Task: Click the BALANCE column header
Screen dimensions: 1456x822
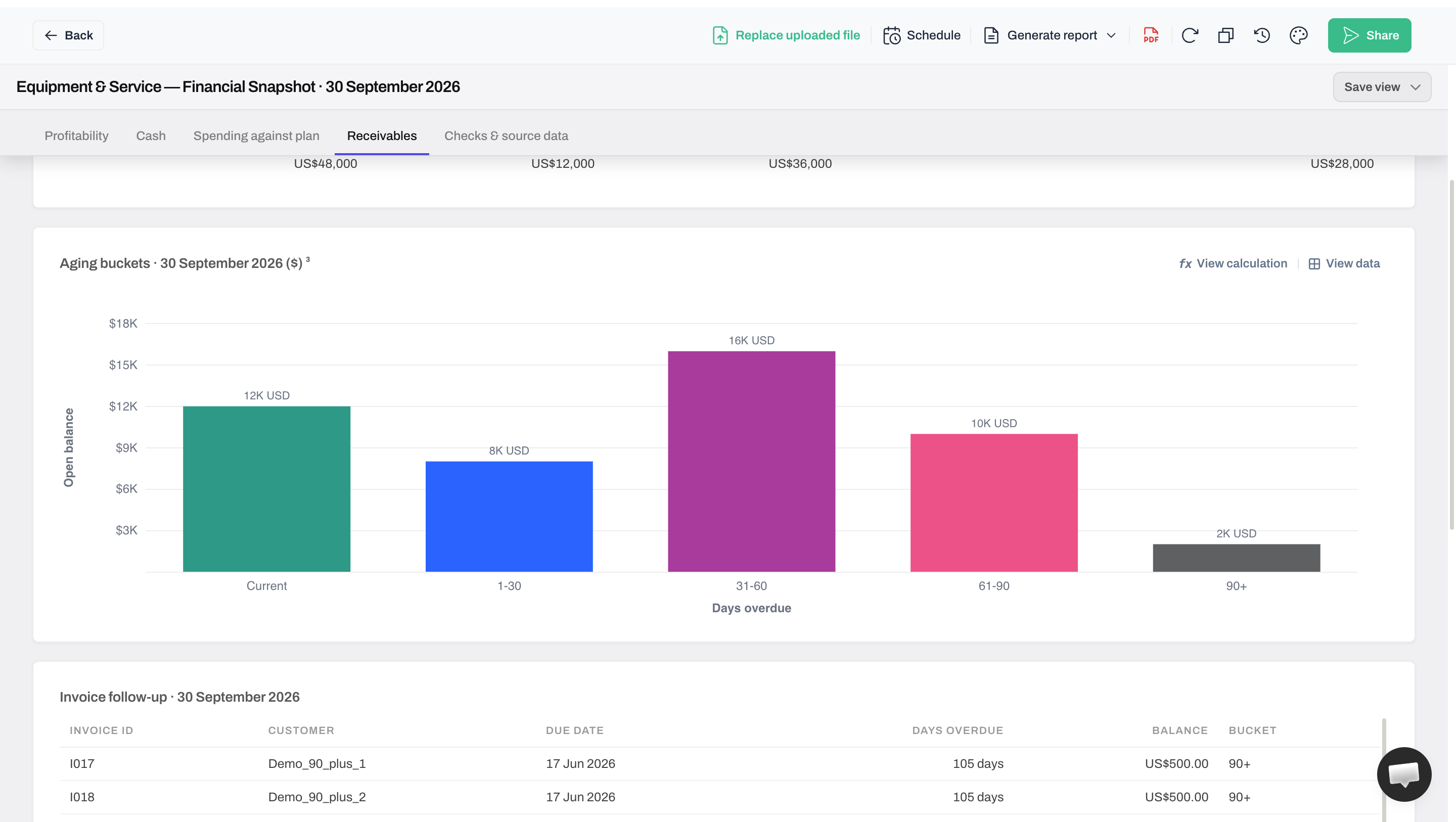Action: coord(1179,730)
